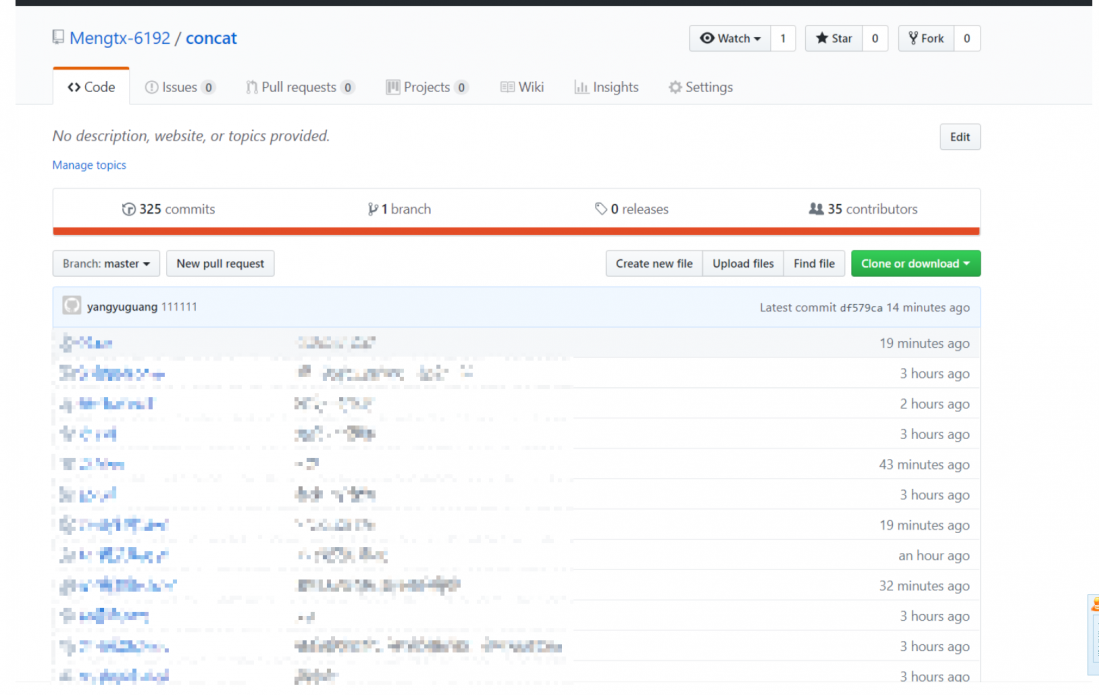Star the repository
1099x695 pixels.
tap(833, 39)
